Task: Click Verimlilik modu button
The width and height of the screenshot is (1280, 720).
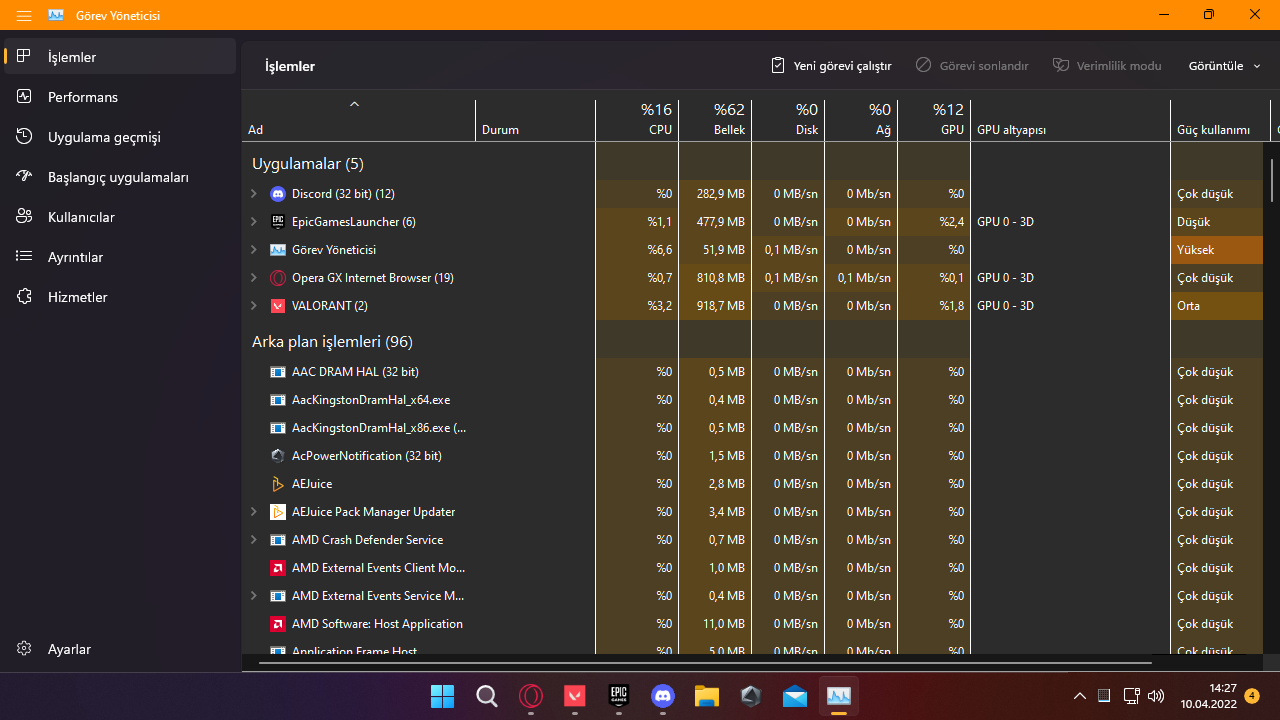Action: (1107, 66)
